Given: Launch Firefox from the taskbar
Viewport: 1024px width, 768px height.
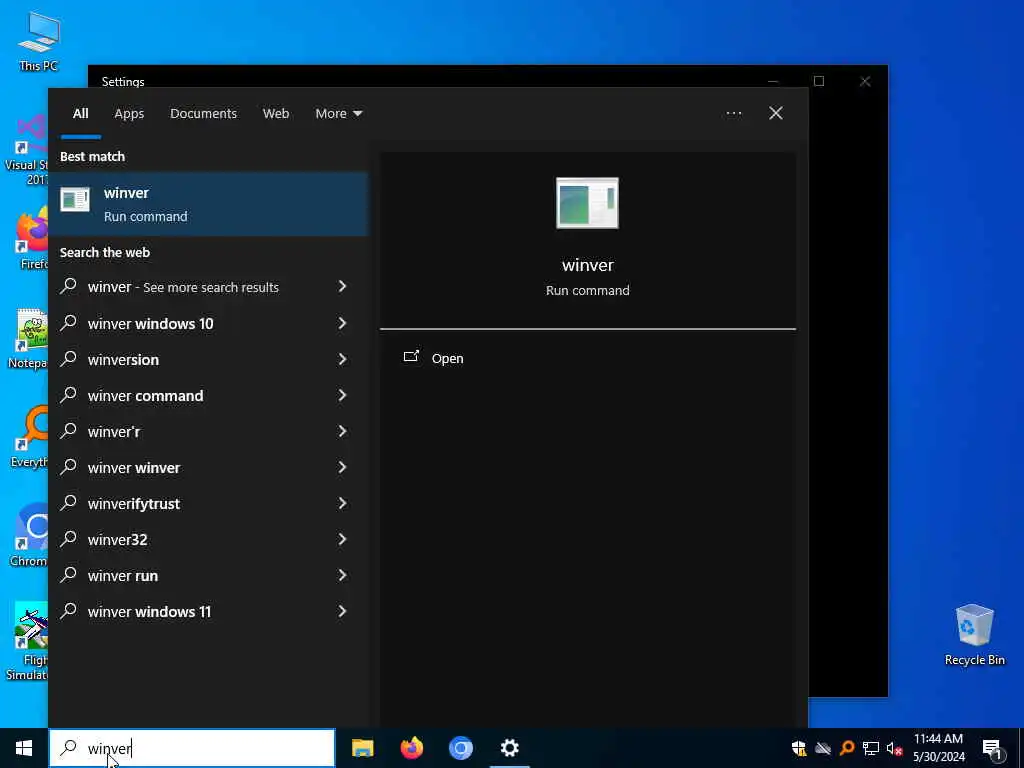Looking at the screenshot, I should coord(411,748).
